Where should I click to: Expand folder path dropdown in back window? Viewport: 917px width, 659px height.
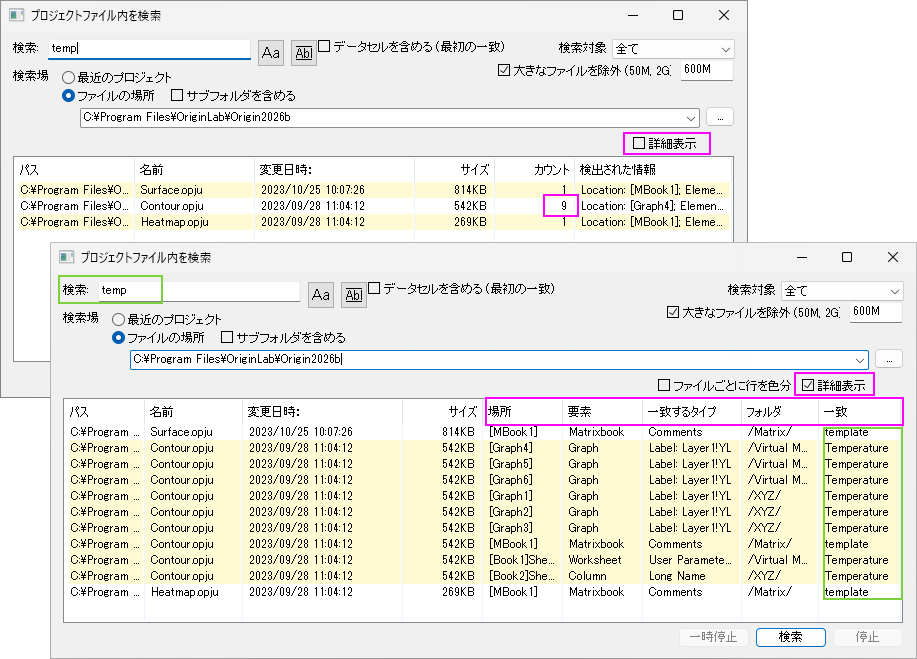691,118
